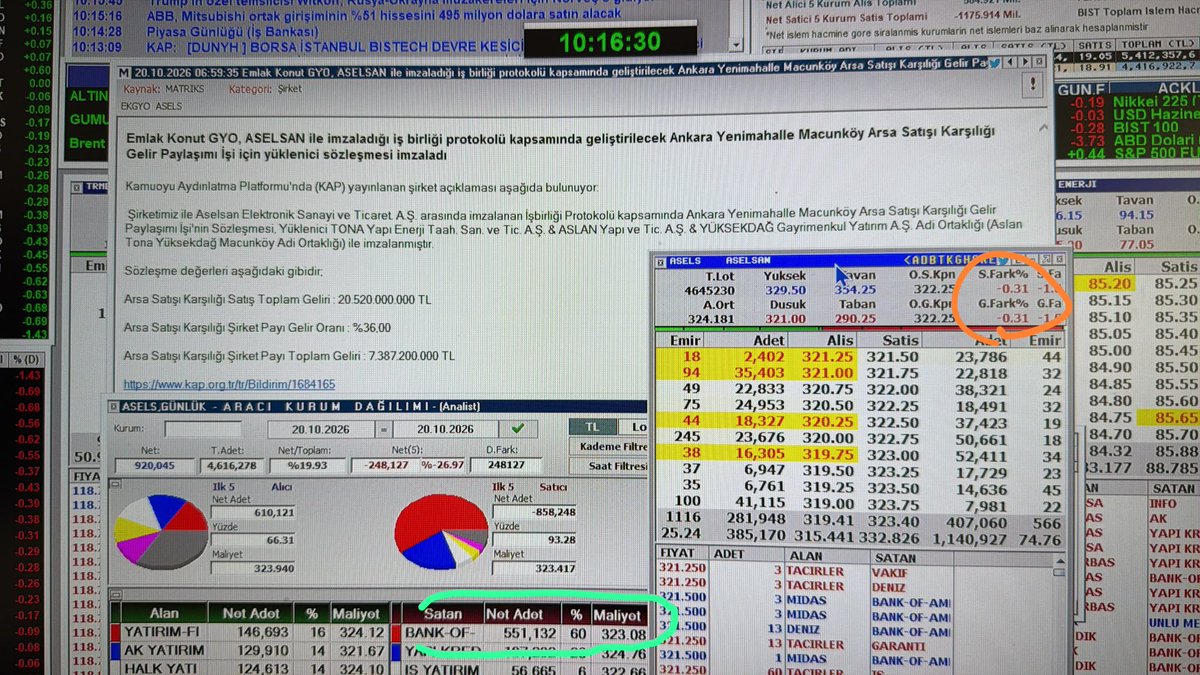
Task: Select the bid price 321.25 in ASELS depth
Action: [x=826, y=356]
